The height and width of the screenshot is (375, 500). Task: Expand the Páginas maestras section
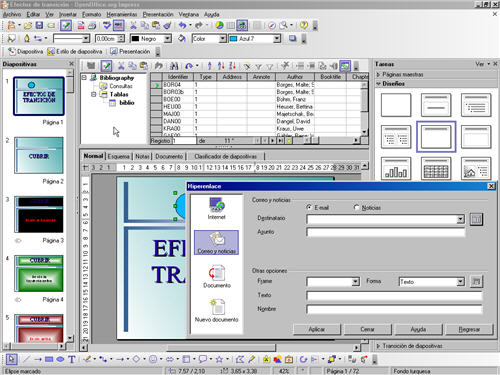[x=378, y=74]
